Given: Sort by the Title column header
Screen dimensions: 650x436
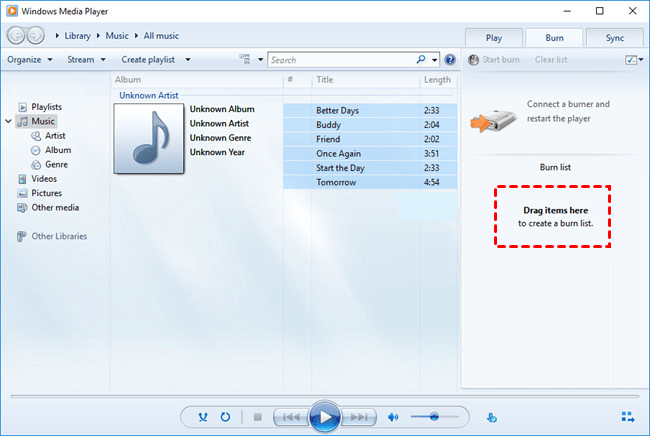Looking at the screenshot, I should (365, 80).
